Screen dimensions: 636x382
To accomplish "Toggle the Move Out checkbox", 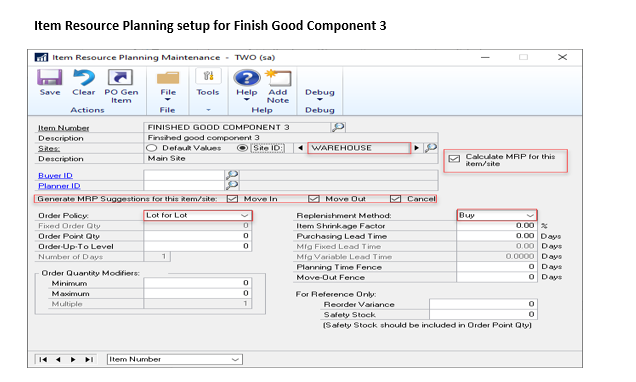I will click(314, 199).
